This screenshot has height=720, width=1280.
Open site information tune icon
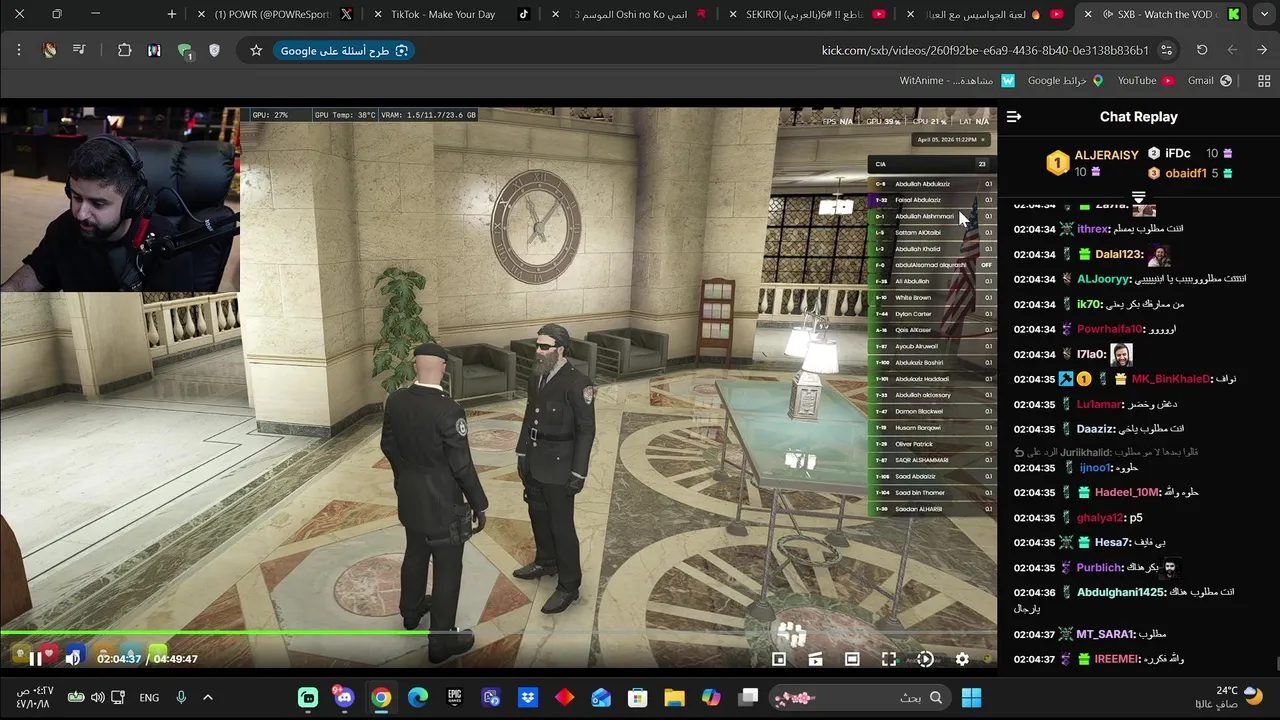point(1166,50)
